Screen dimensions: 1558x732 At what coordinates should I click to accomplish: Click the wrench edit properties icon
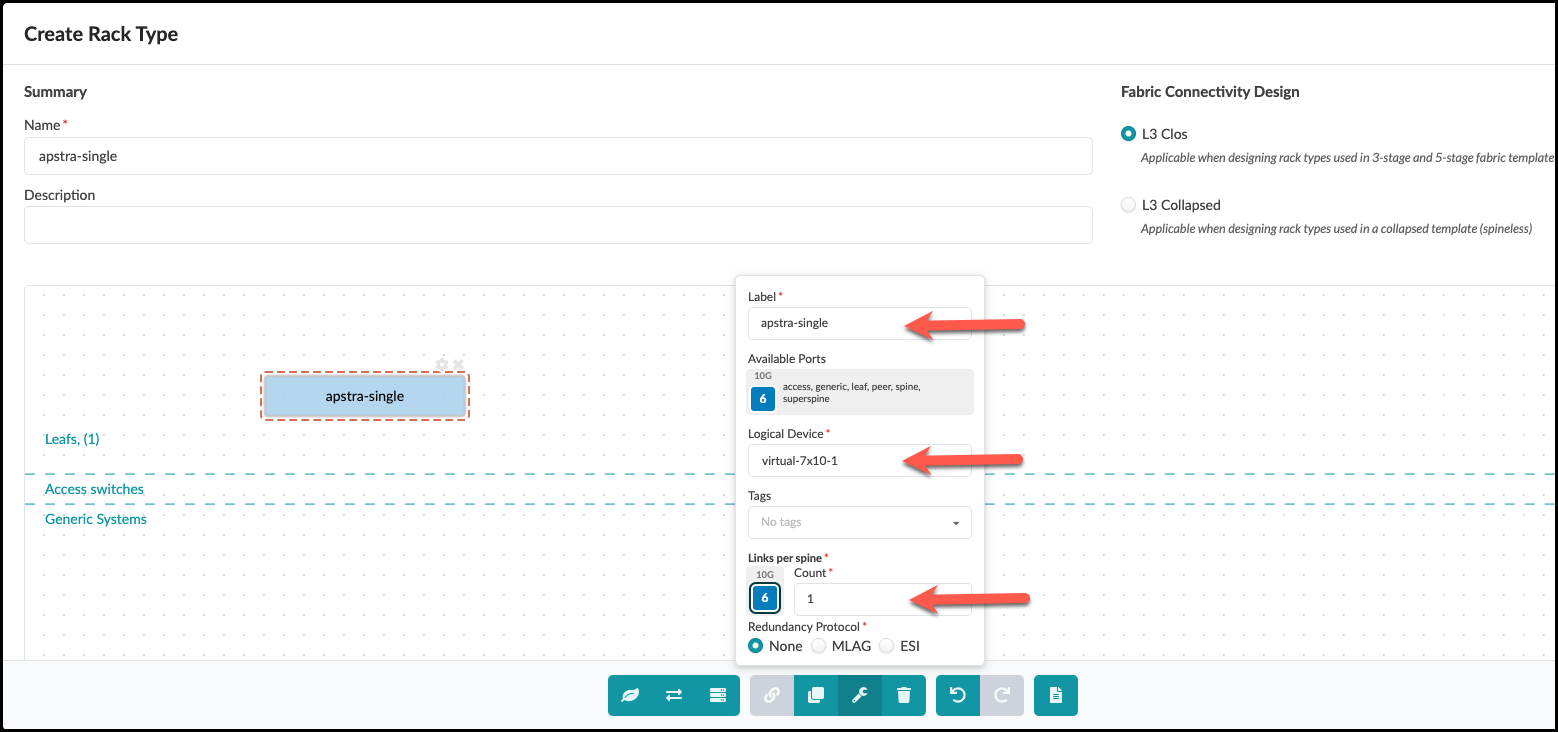860,696
